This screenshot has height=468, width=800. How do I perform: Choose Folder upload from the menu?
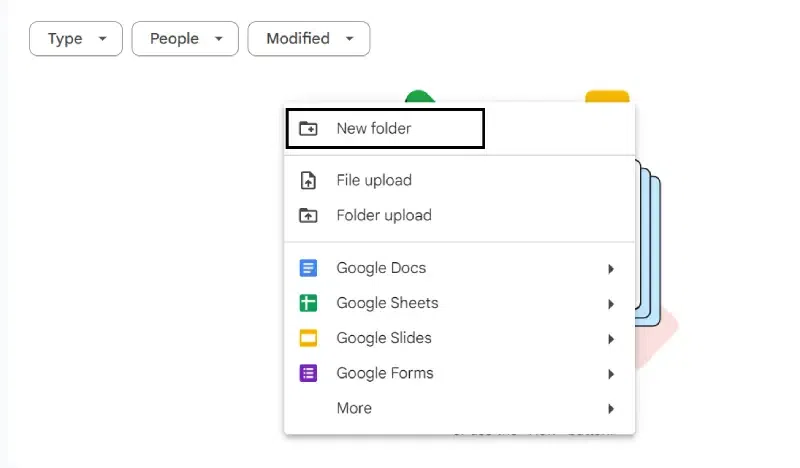(384, 215)
